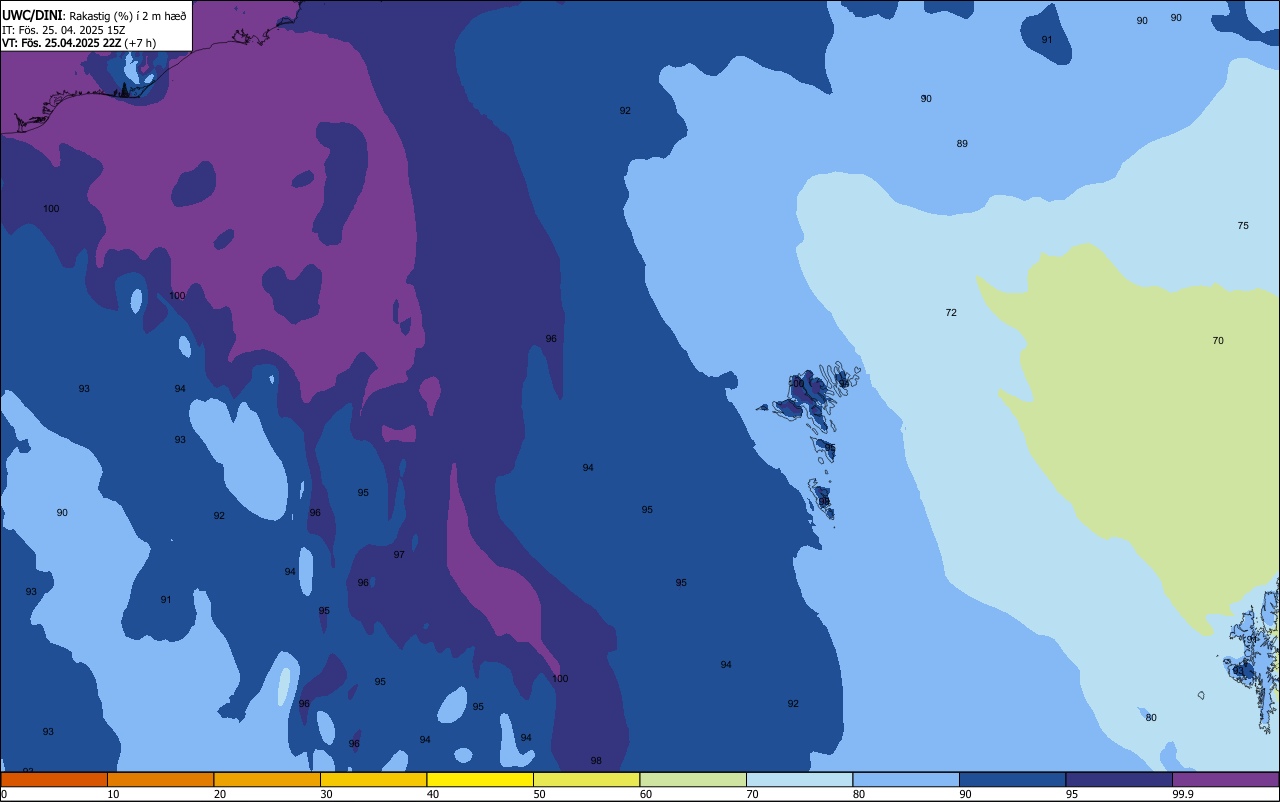The width and height of the screenshot is (1280, 802).
Task: Click the dark orange 0–10 legend swatch
Action: point(54,779)
